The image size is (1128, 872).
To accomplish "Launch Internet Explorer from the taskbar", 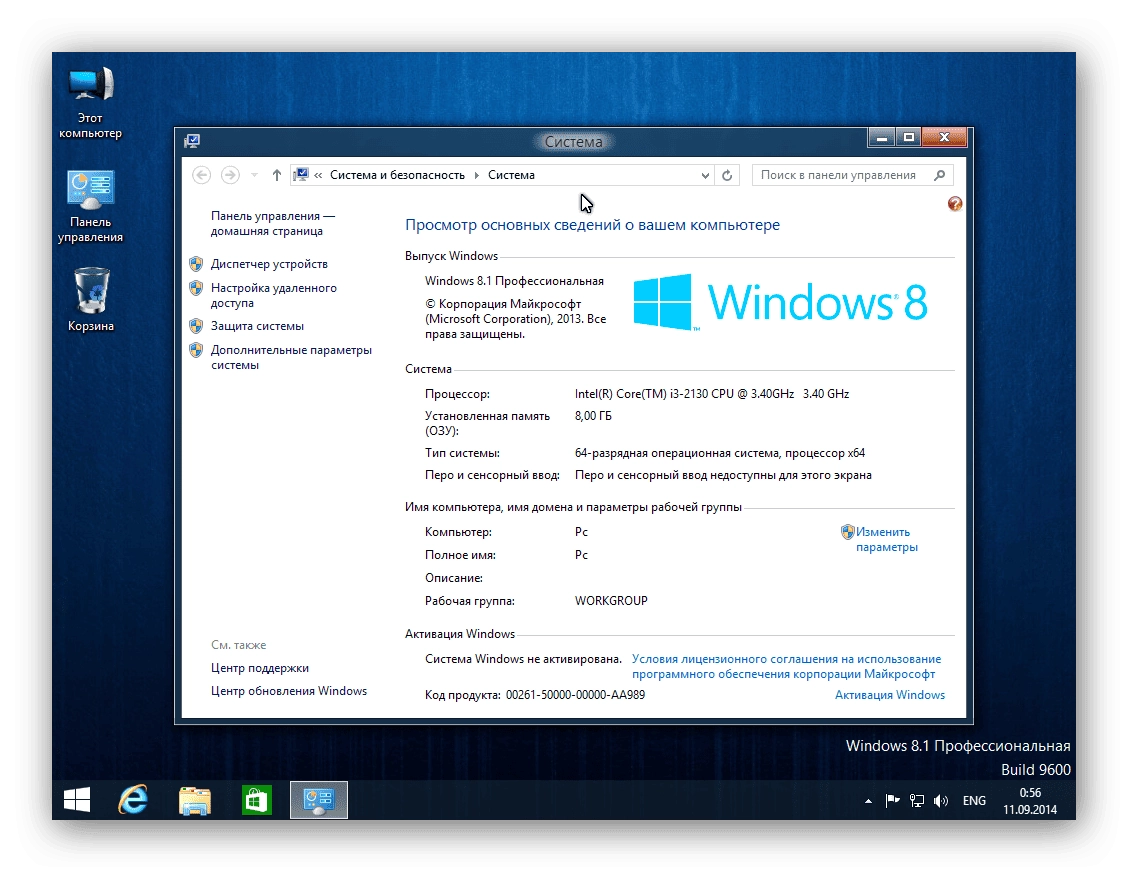I will tap(133, 799).
